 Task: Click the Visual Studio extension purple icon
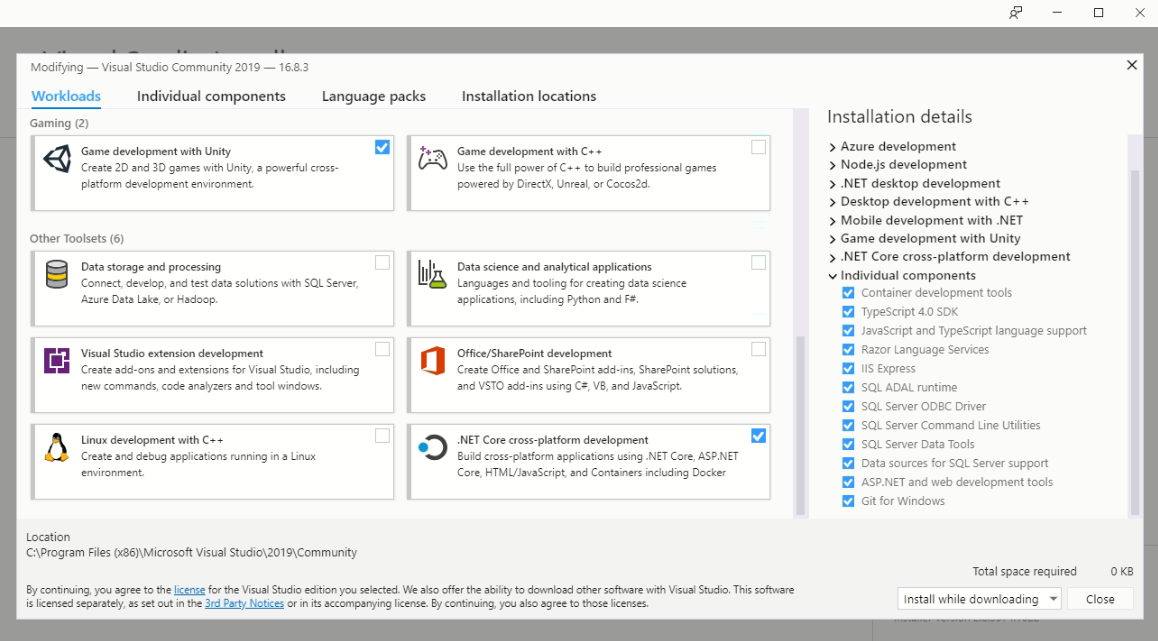tap(57, 360)
